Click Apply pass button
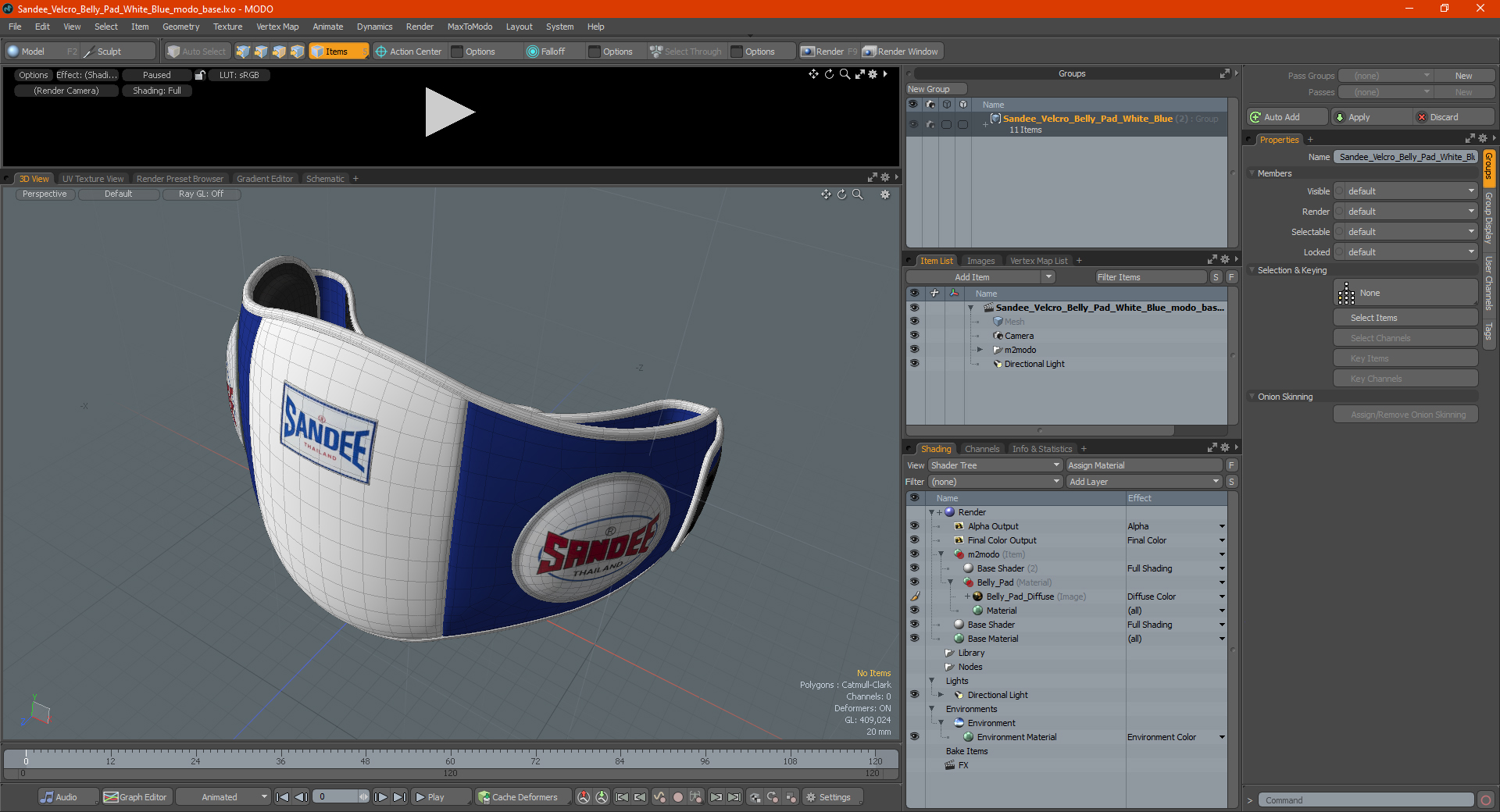Viewport: 1500px width, 812px height. (x=1371, y=117)
